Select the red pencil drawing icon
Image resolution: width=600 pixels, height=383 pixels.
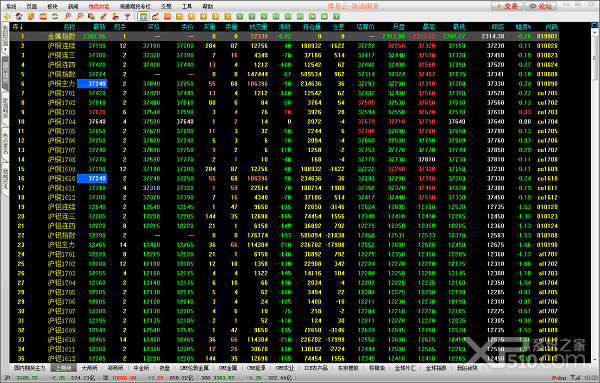pyautogui.click(x=103, y=16)
